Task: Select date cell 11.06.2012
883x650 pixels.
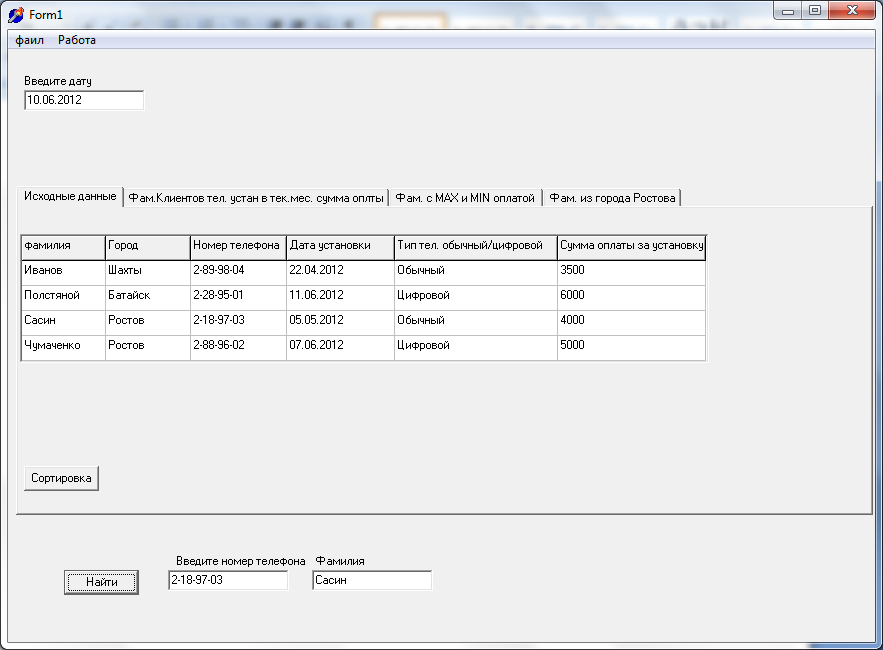Action: point(340,297)
